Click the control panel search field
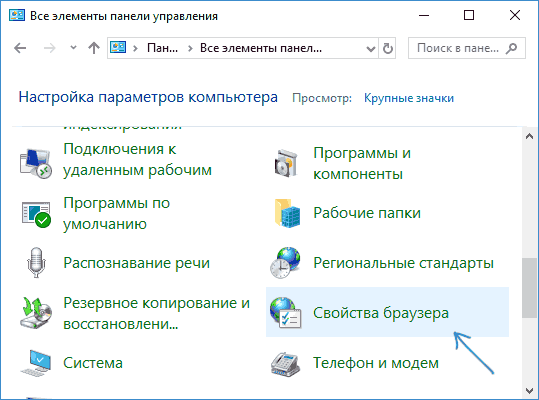 coord(466,48)
